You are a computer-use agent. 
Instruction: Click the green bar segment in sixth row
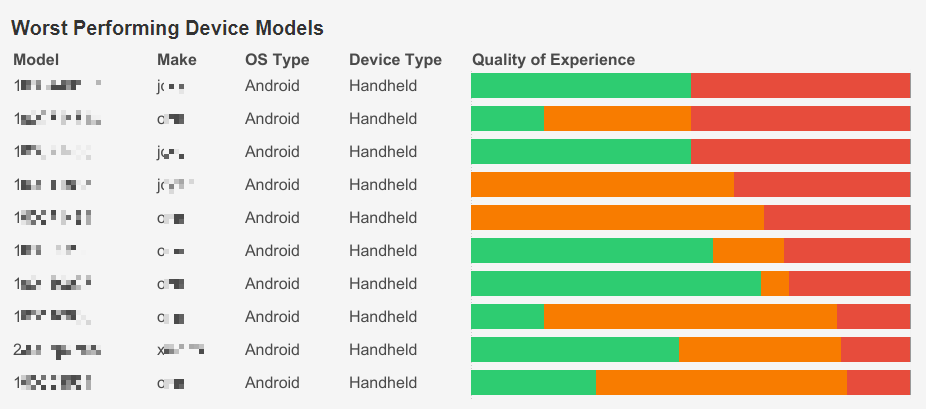[592, 251]
